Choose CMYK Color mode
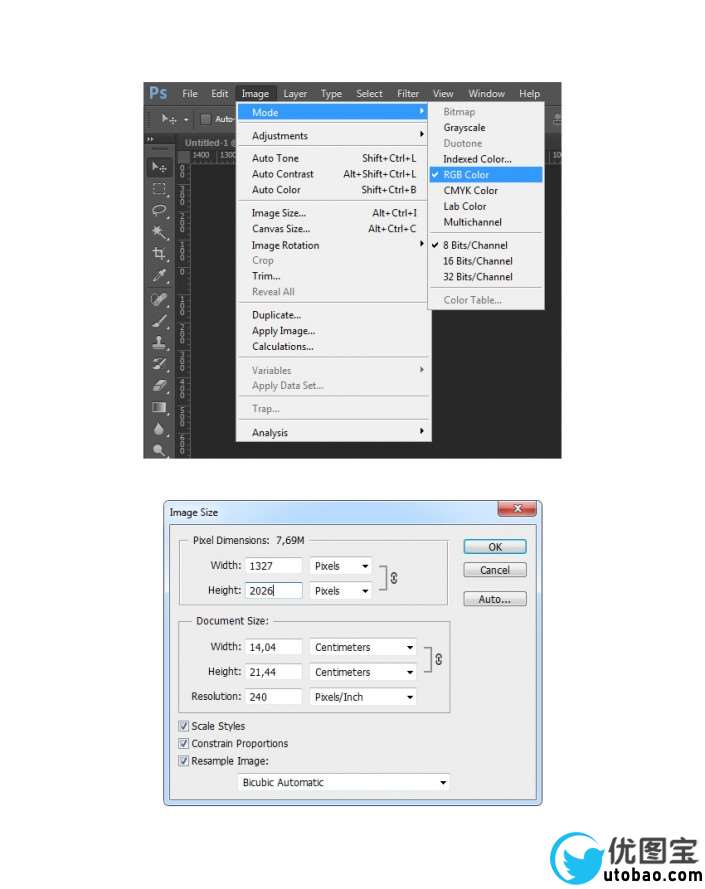Image resolution: width=705 pixels, height=889 pixels. click(x=486, y=190)
